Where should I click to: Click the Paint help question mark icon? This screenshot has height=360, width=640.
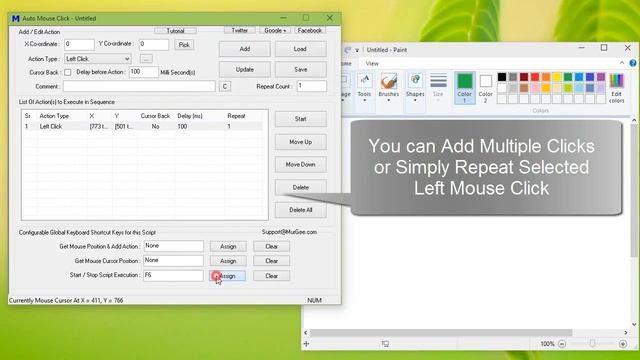tap(633, 63)
